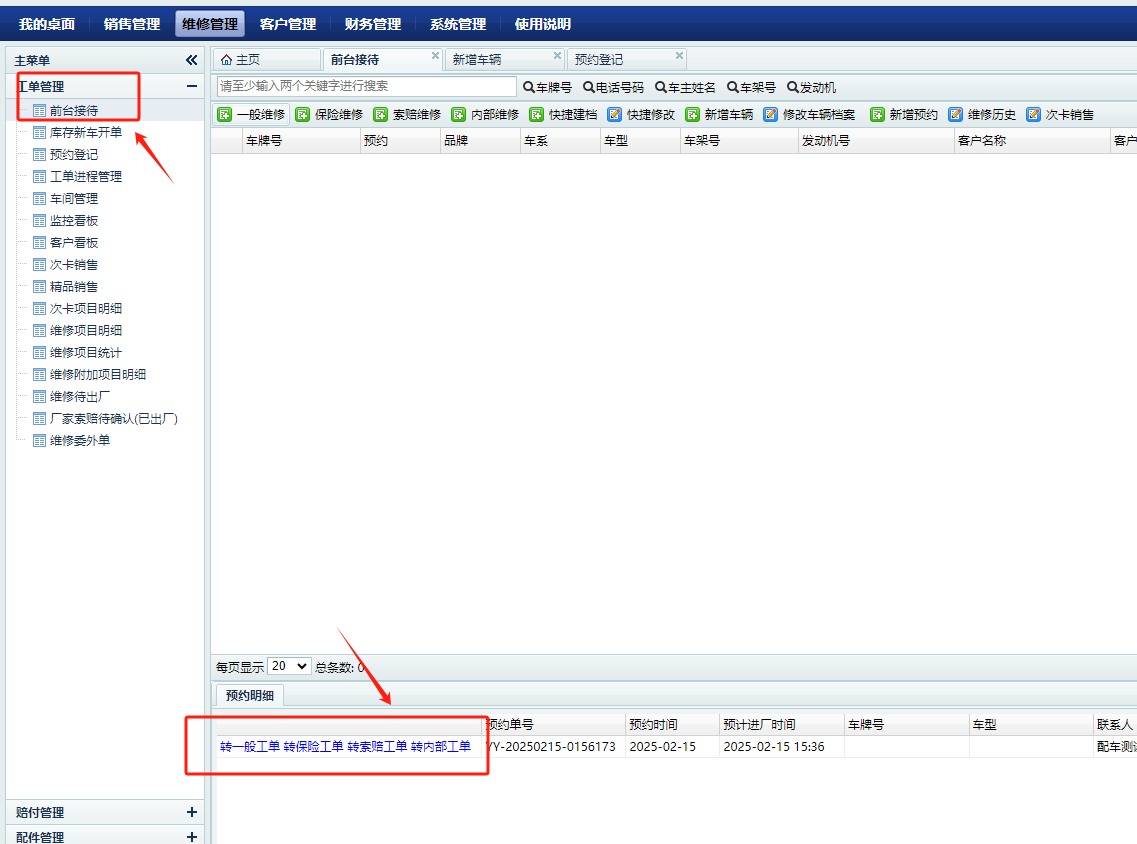The image size is (1137, 844).
Task: Collapse the 主菜单 sidebar panel
Action: (191, 60)
